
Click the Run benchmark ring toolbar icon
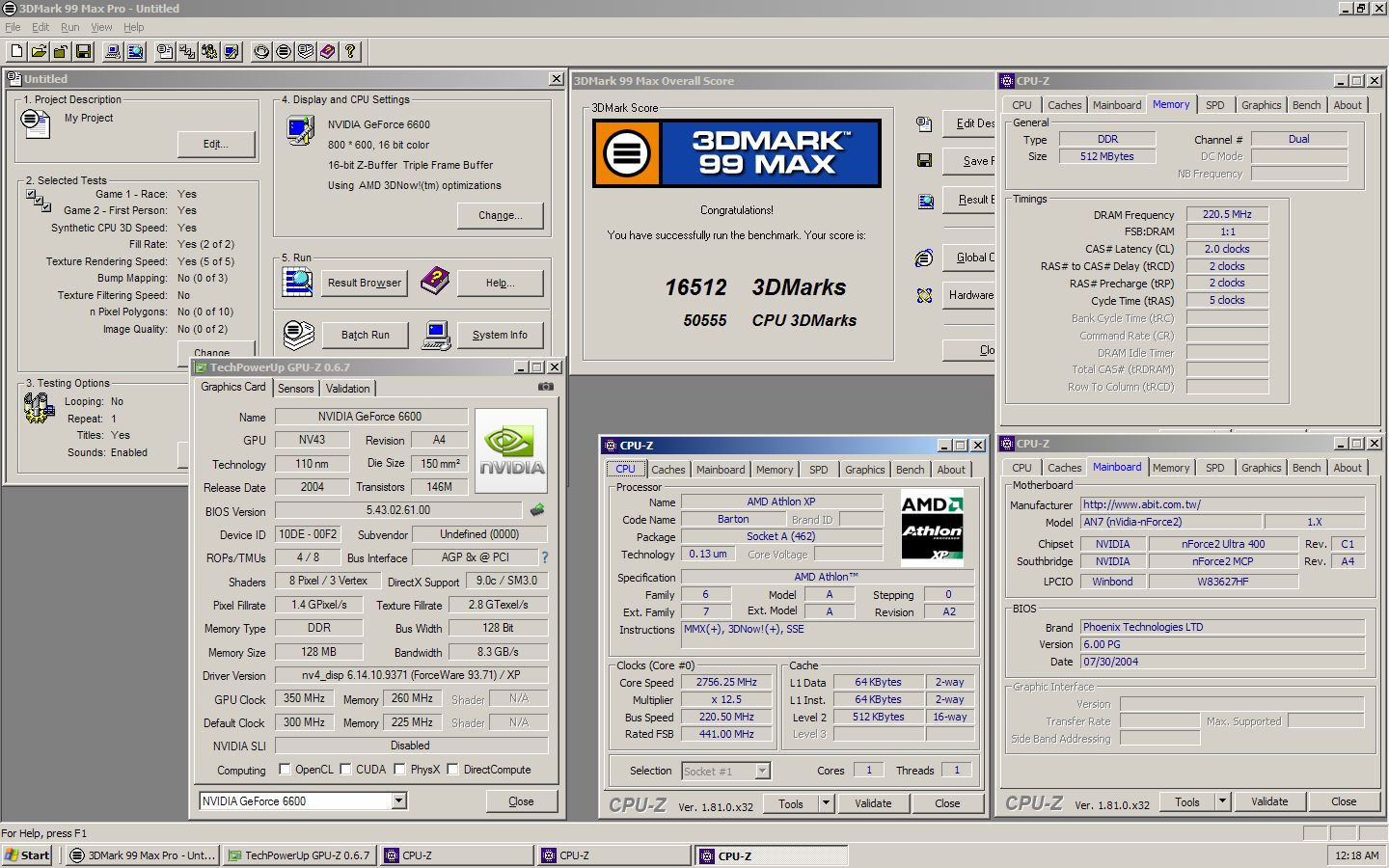tap(261, 52)
